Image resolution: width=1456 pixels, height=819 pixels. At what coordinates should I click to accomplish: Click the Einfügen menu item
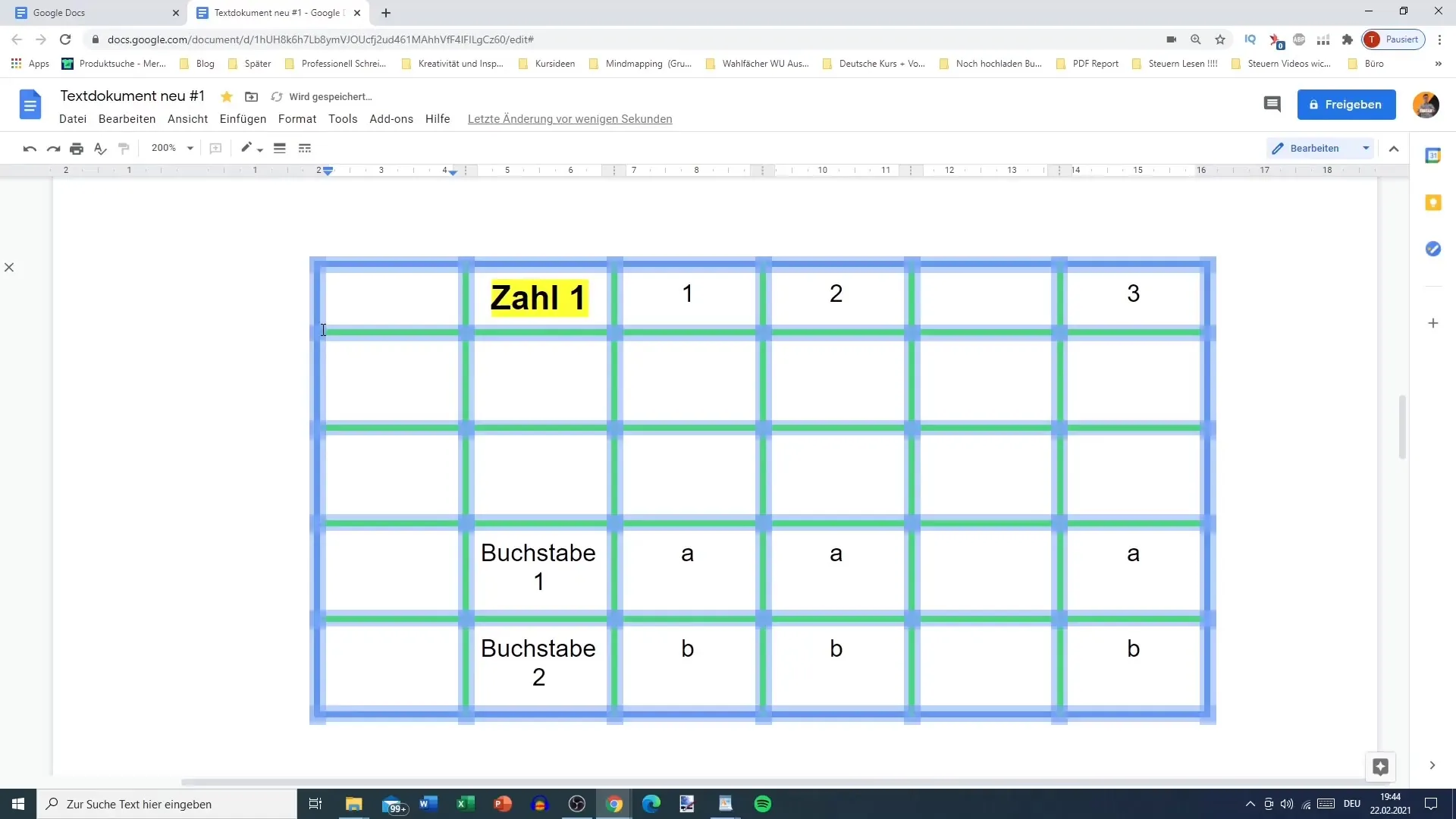point(241,118)
